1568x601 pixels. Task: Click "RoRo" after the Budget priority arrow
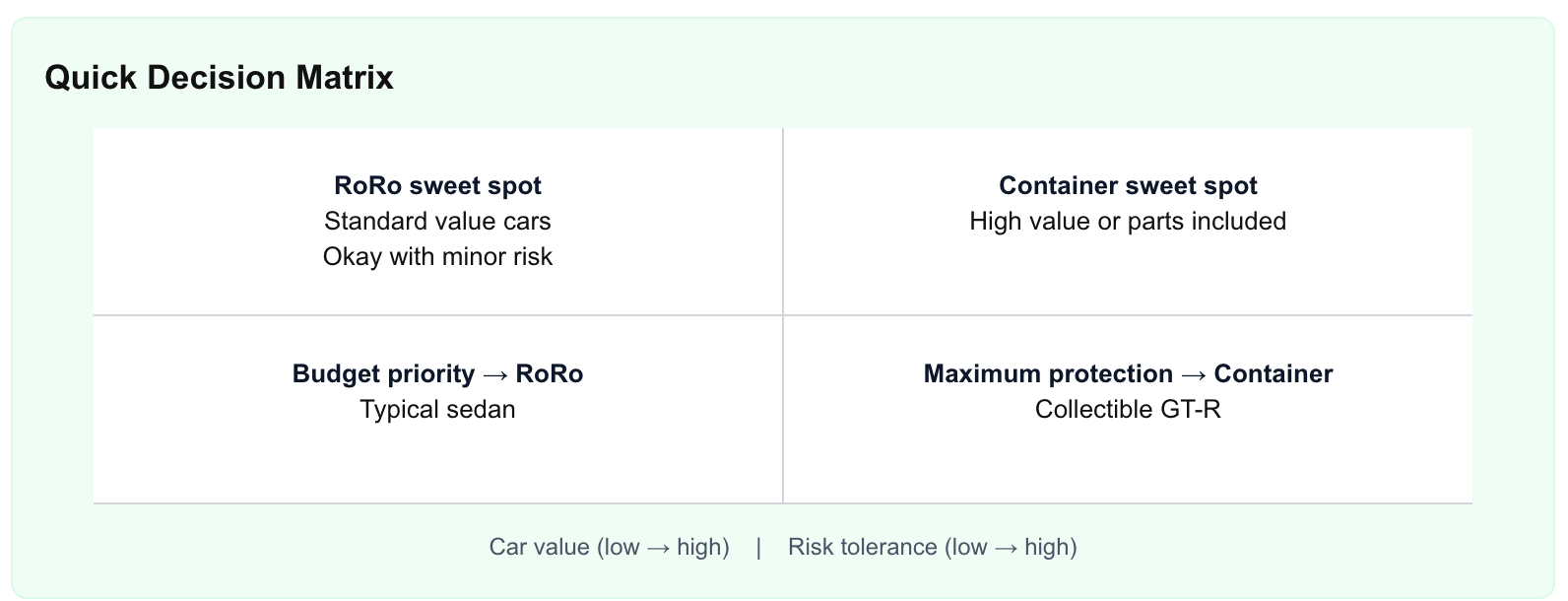point(550,373)
